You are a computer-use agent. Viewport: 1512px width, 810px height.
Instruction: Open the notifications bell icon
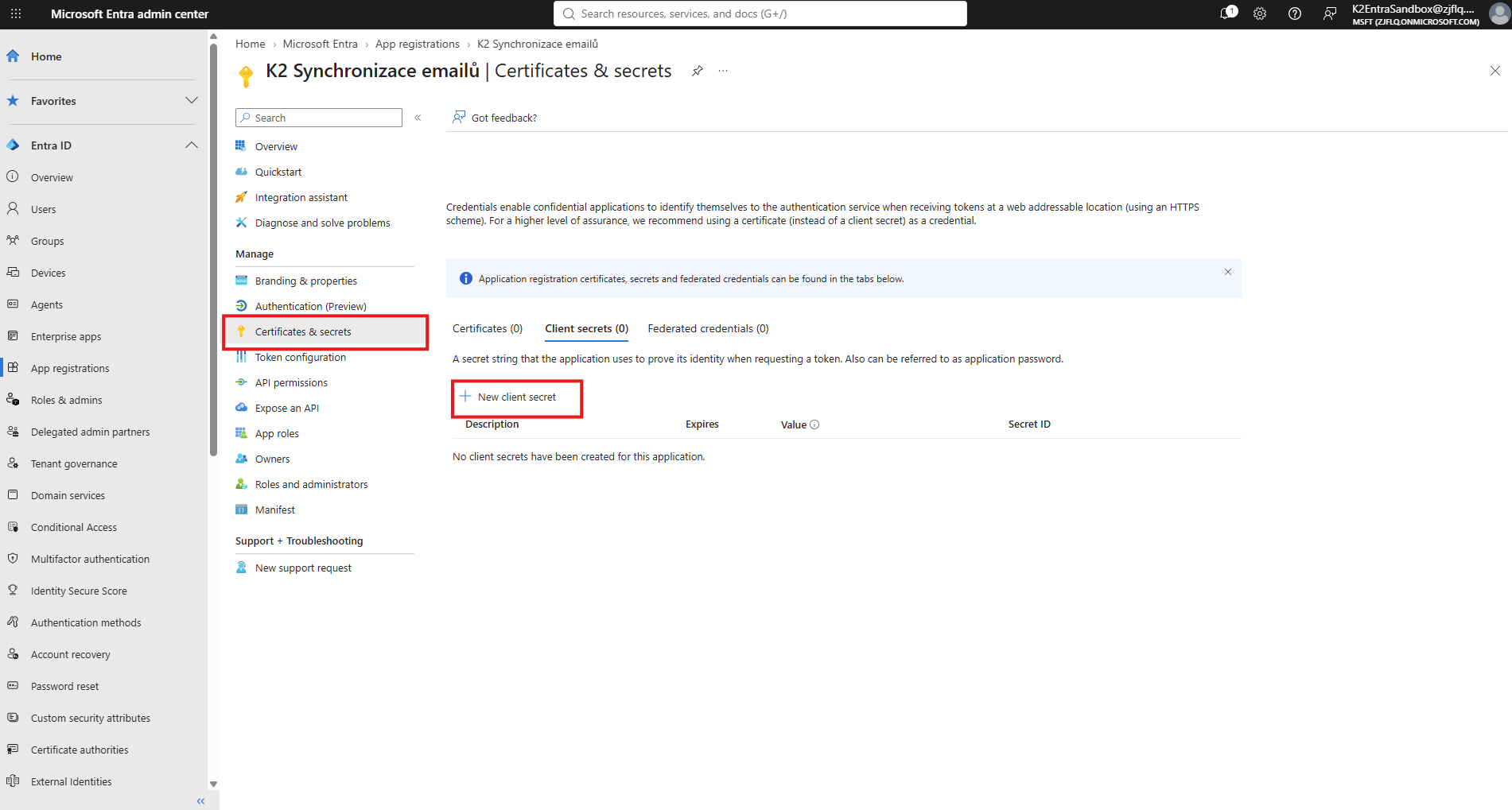(x=1227, y=14)
